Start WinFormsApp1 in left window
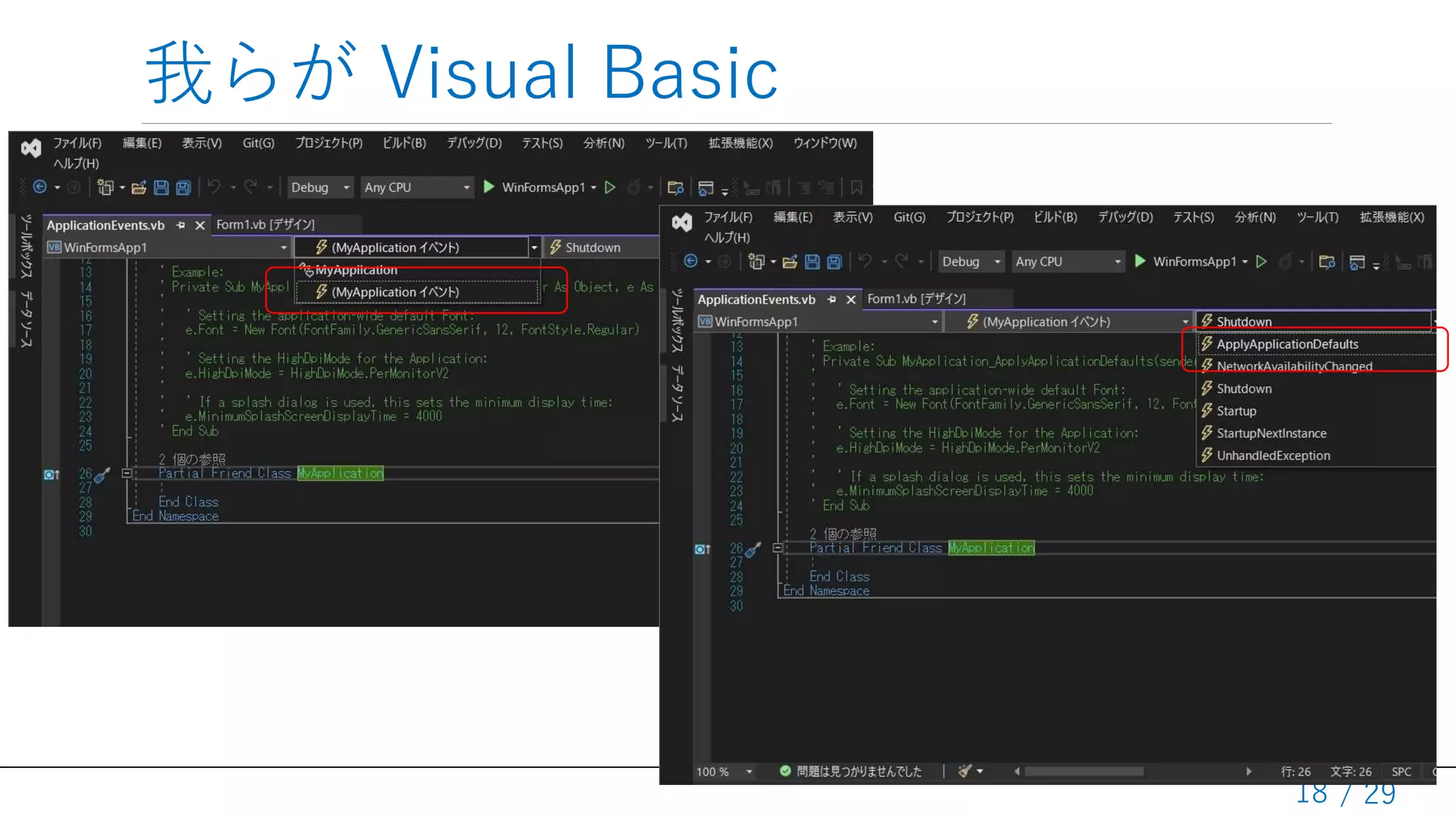 coord(538,187)
